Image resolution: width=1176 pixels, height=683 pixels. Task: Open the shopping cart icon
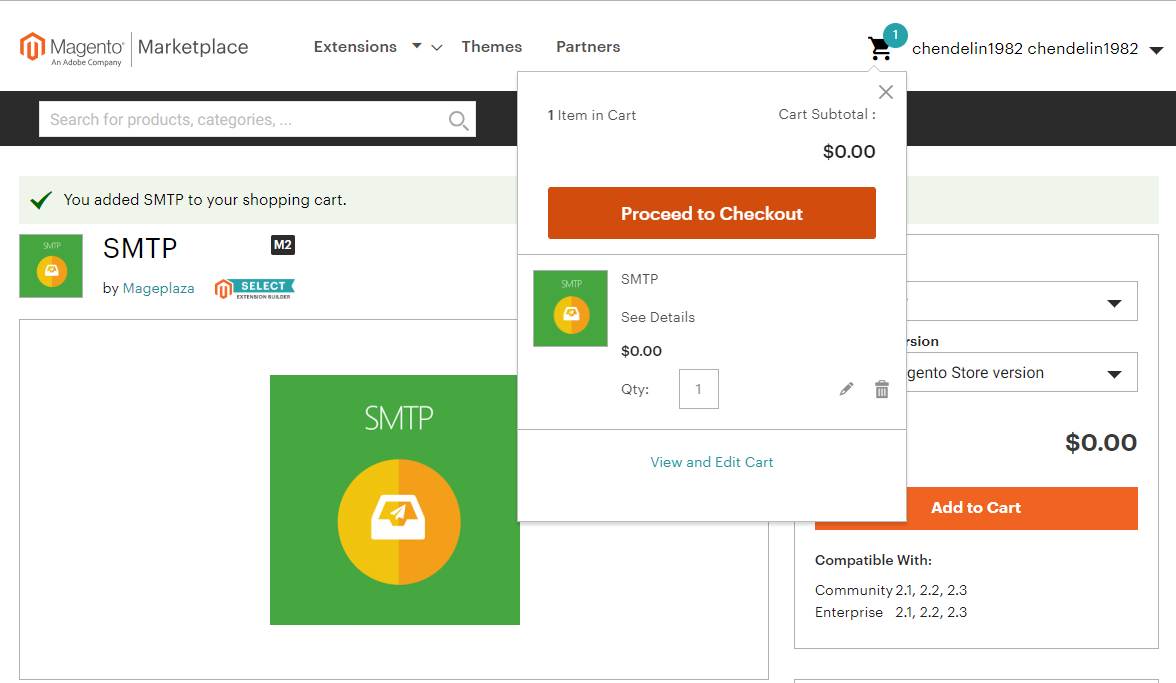[880, 49]
